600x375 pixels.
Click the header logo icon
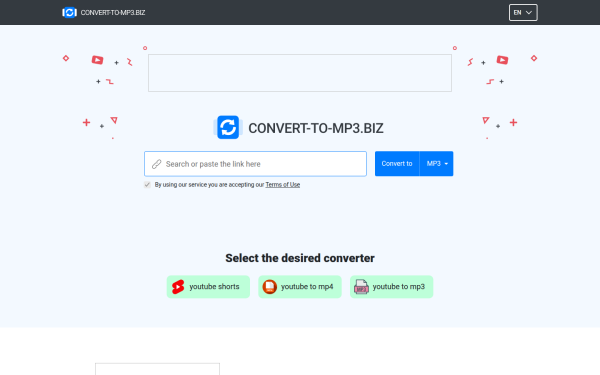pos(69,13)
